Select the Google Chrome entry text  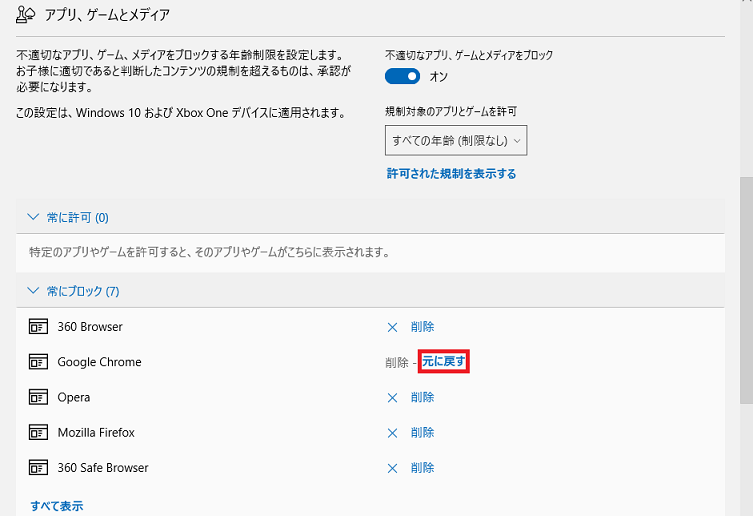click(99, 362)
